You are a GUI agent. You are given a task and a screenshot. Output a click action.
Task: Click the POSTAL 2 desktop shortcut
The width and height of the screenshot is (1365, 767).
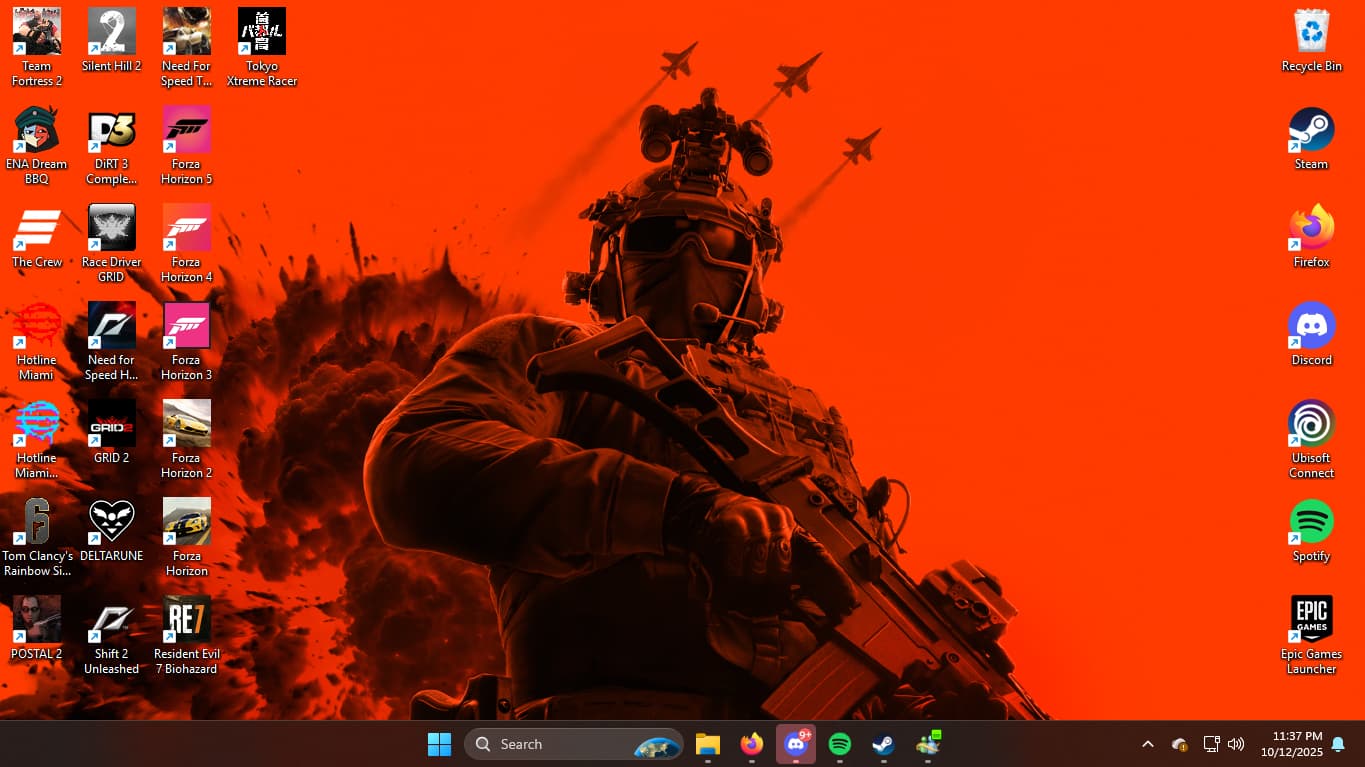click(x=37, y=620)
